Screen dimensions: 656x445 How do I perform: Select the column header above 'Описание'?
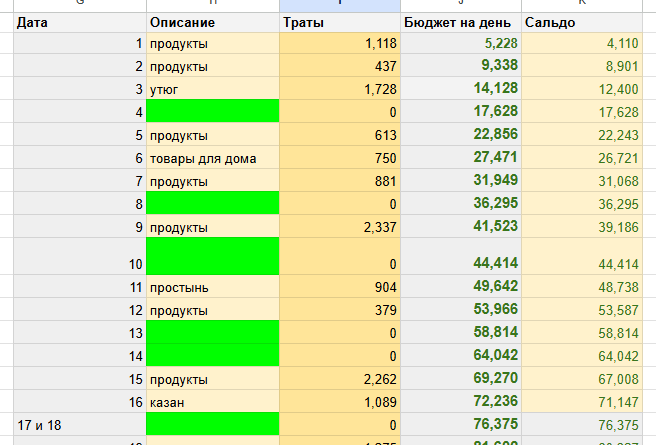(213, 5)
